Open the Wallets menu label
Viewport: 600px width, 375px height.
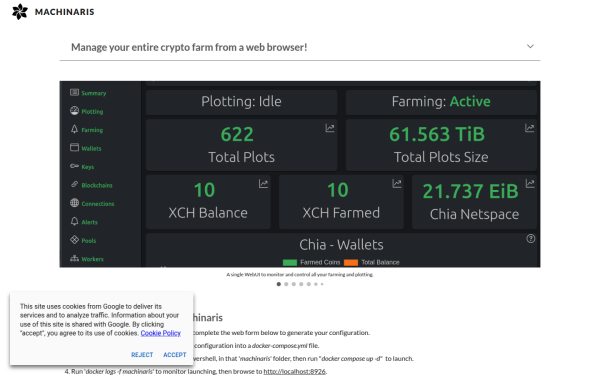91,148
